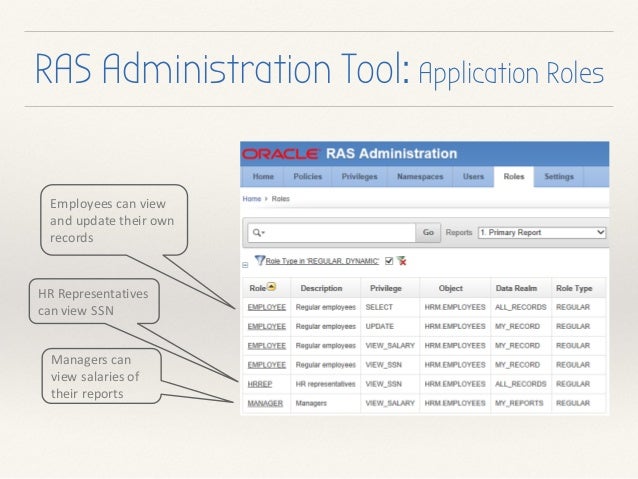
Task: Click VIEW_SALARY cell in MANAGER row
Action: [x=390, y=403]
